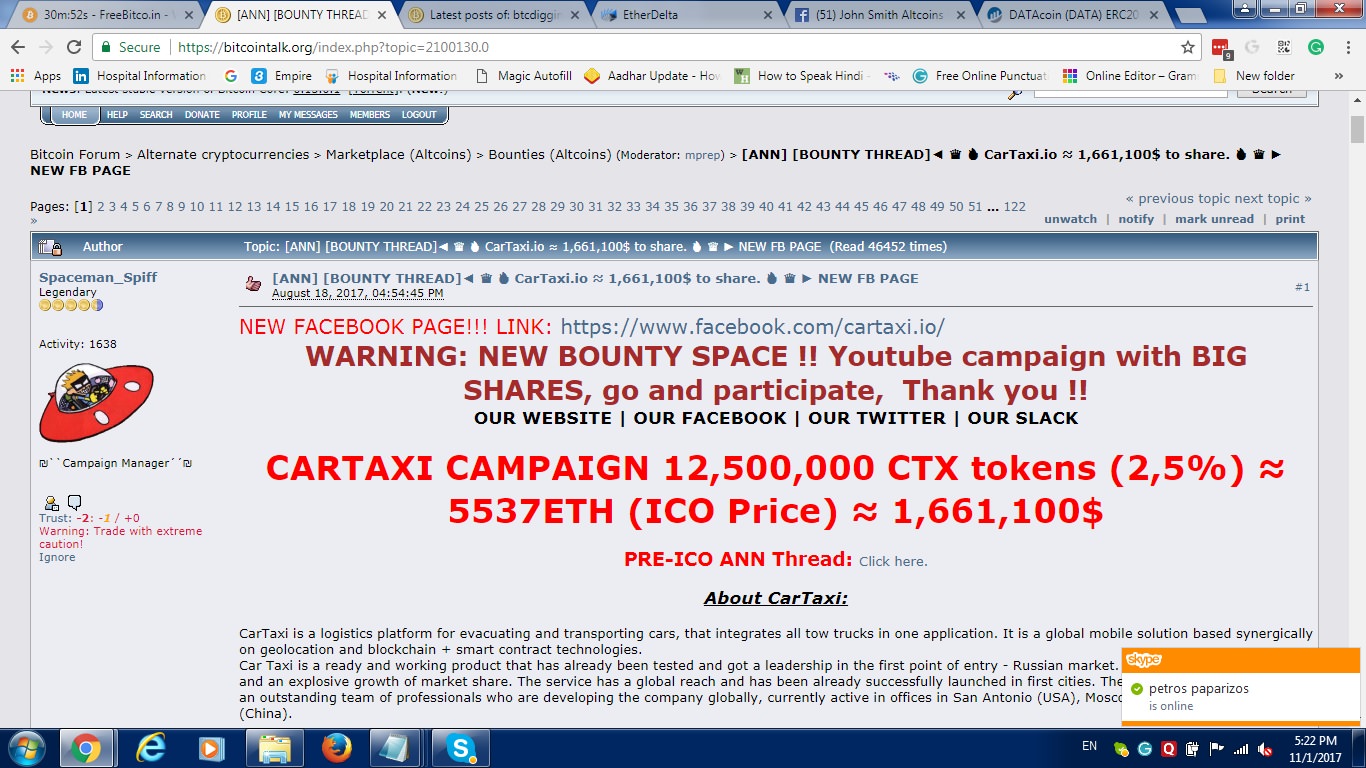1366x768 pixels.
Task: Bookmark this page with the star icon
Action: pos(1187,47)
